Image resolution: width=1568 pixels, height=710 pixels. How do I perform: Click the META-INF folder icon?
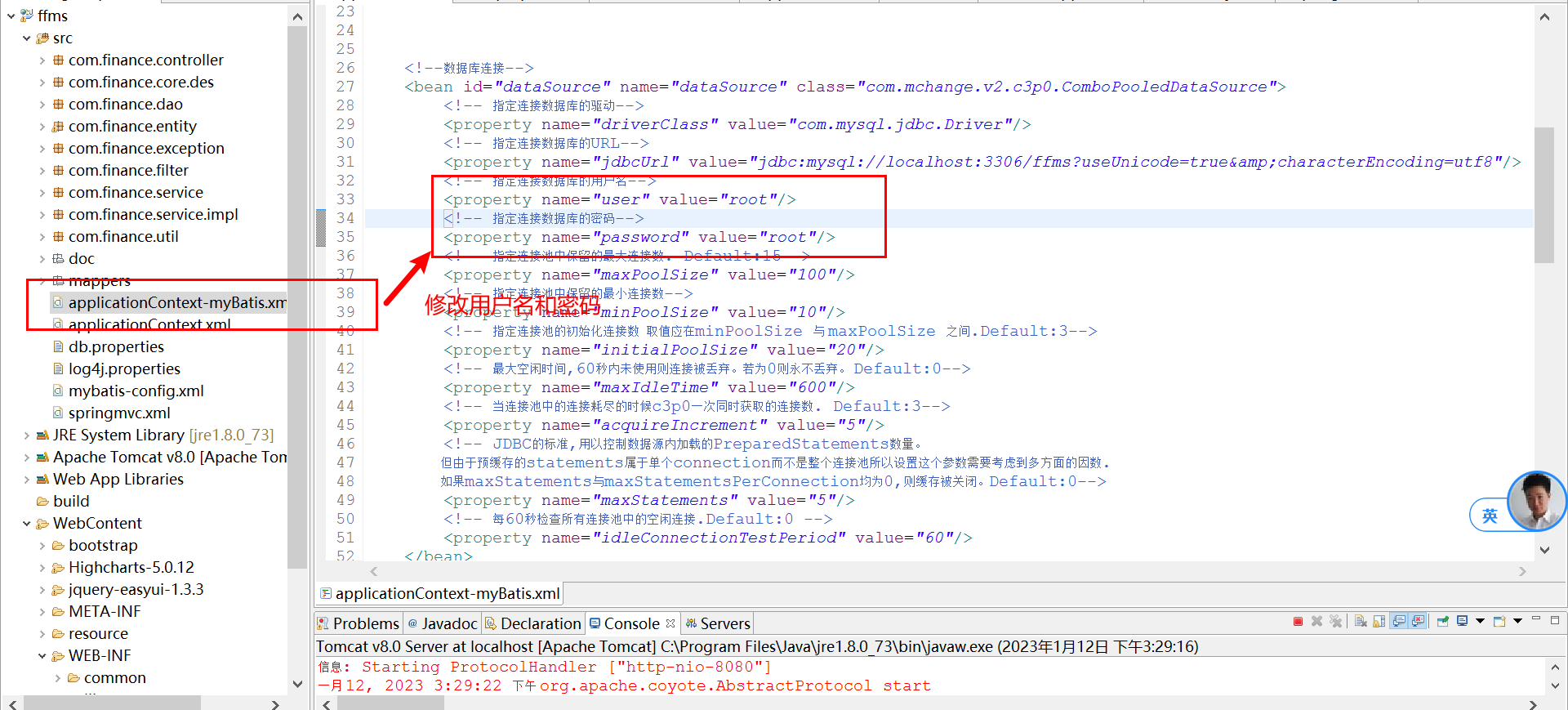click(x=58, y=611)
